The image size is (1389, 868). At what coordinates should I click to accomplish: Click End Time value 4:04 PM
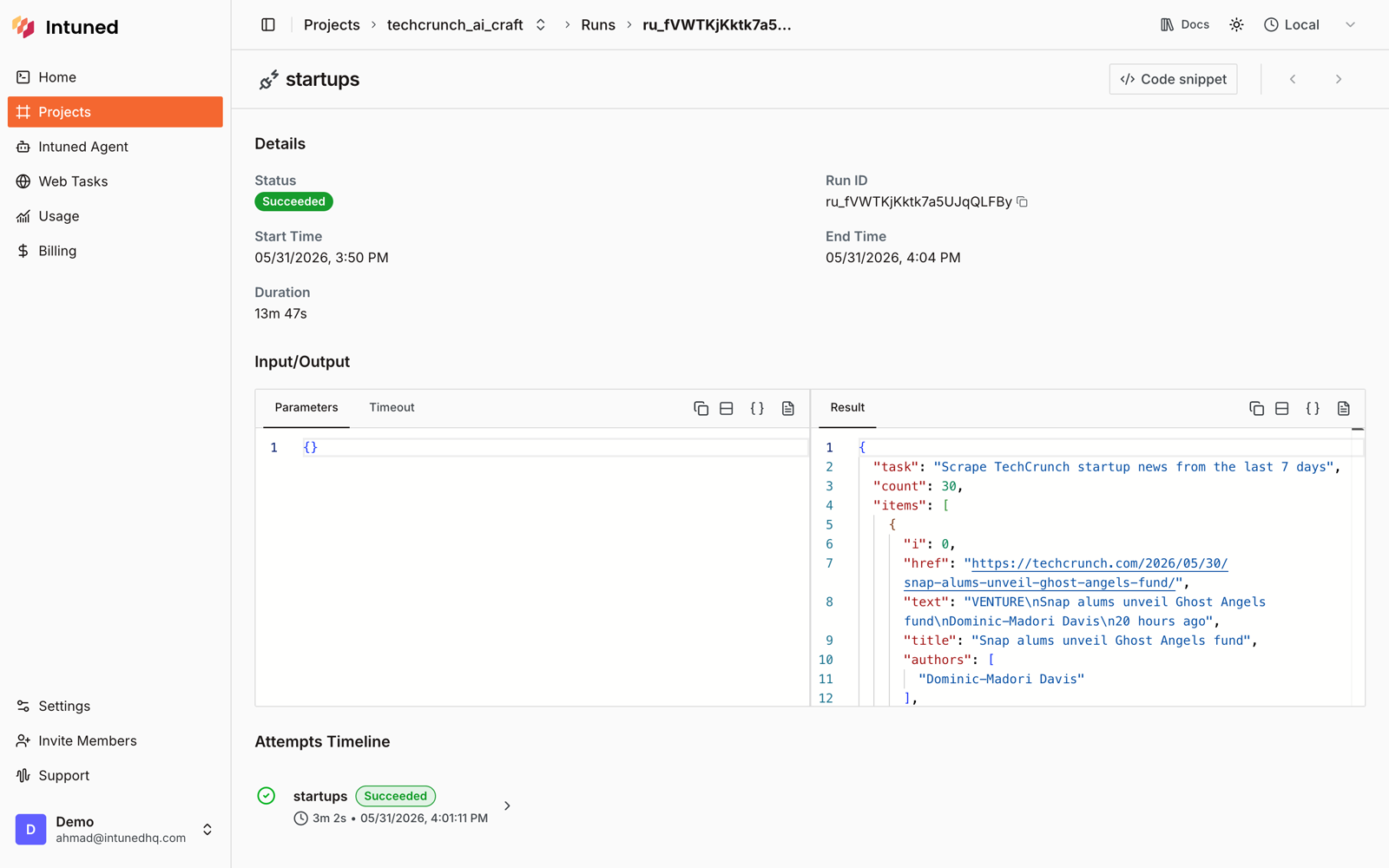pyautogui.click(x=892, y=258)
